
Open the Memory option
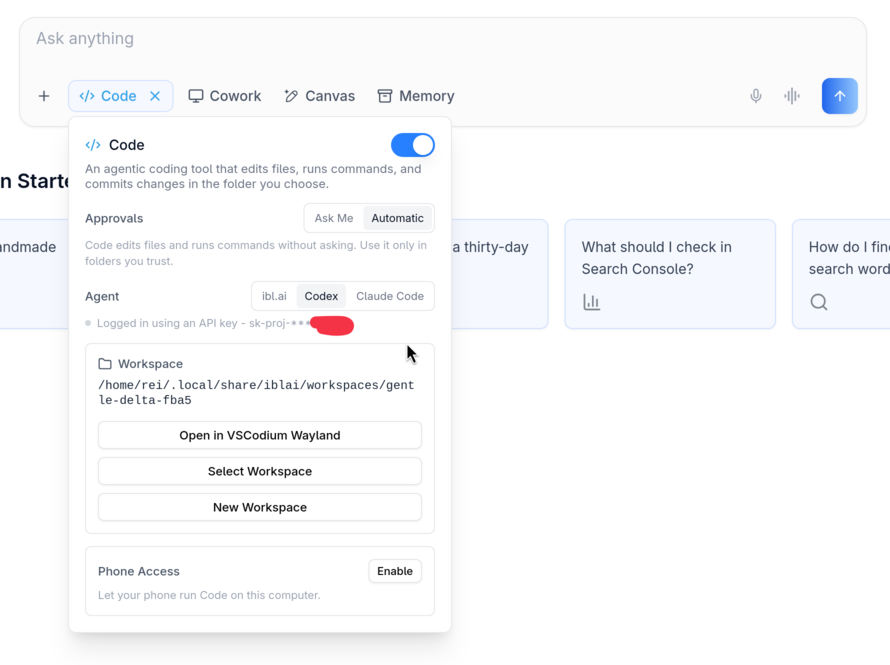click(416, 96)
